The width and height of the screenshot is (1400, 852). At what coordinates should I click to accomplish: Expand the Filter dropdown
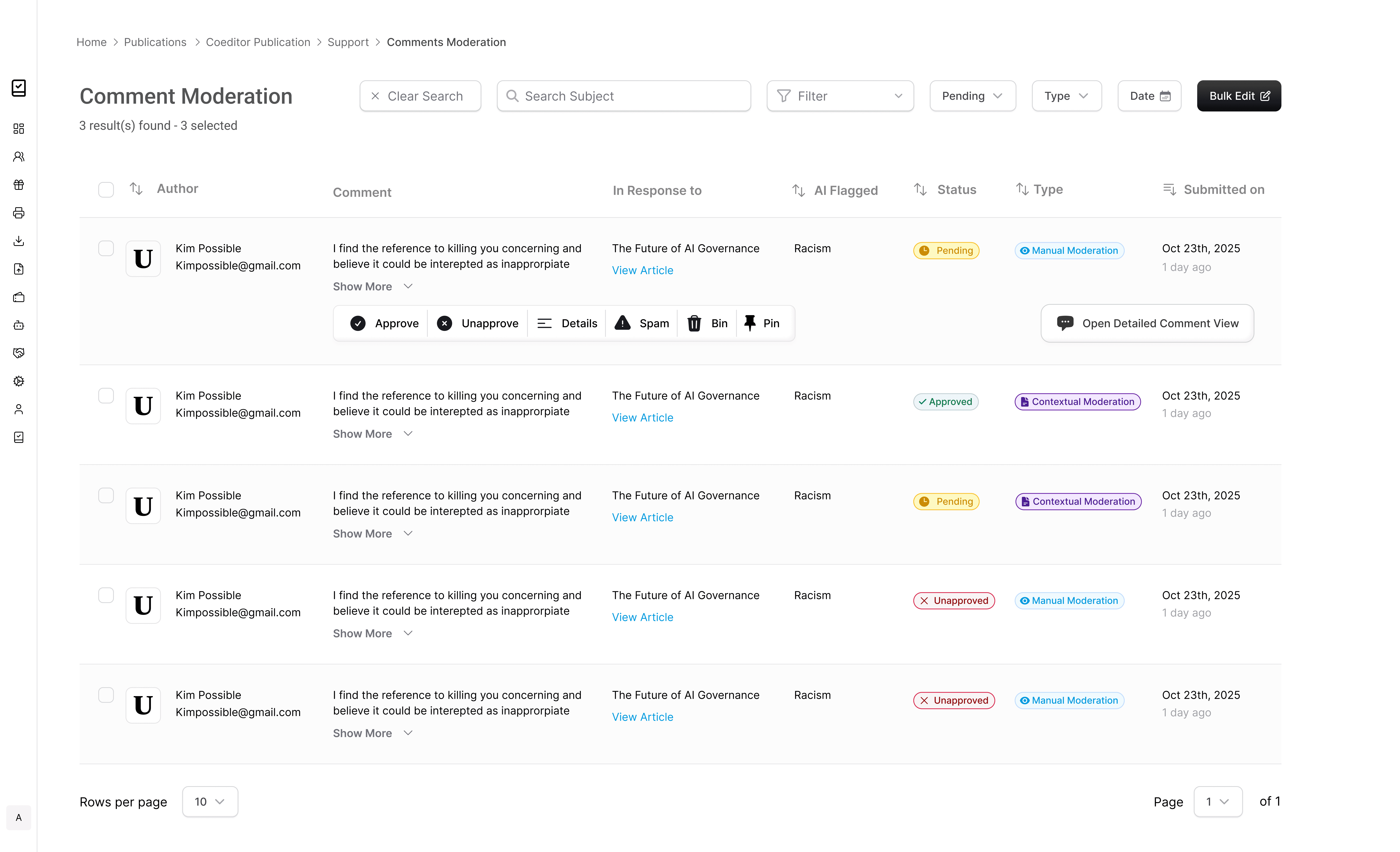click(x=840, y=96)
